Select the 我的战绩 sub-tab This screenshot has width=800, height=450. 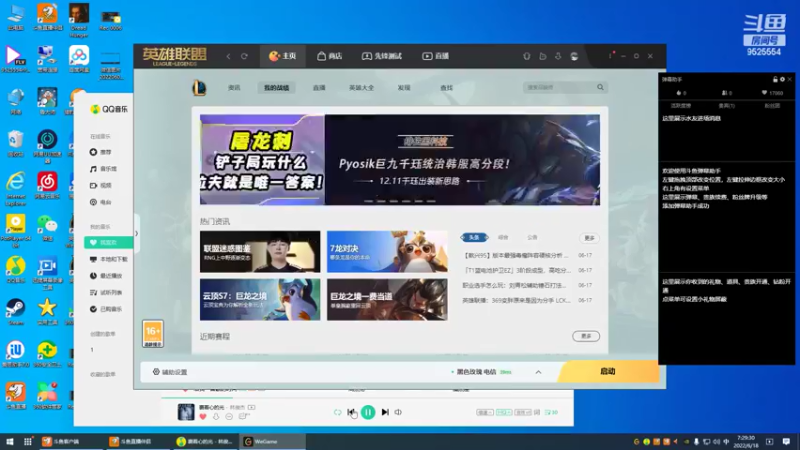[x=276, y=88]
